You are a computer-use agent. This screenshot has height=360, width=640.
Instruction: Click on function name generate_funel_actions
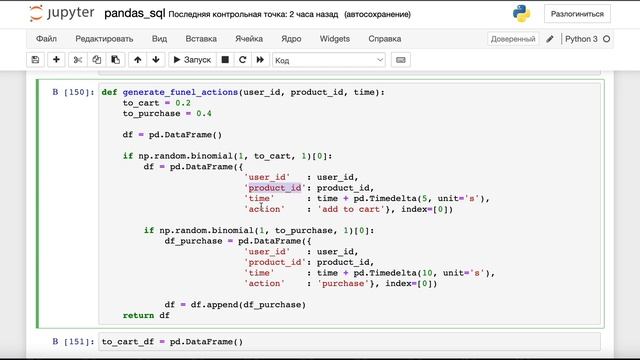180,92
